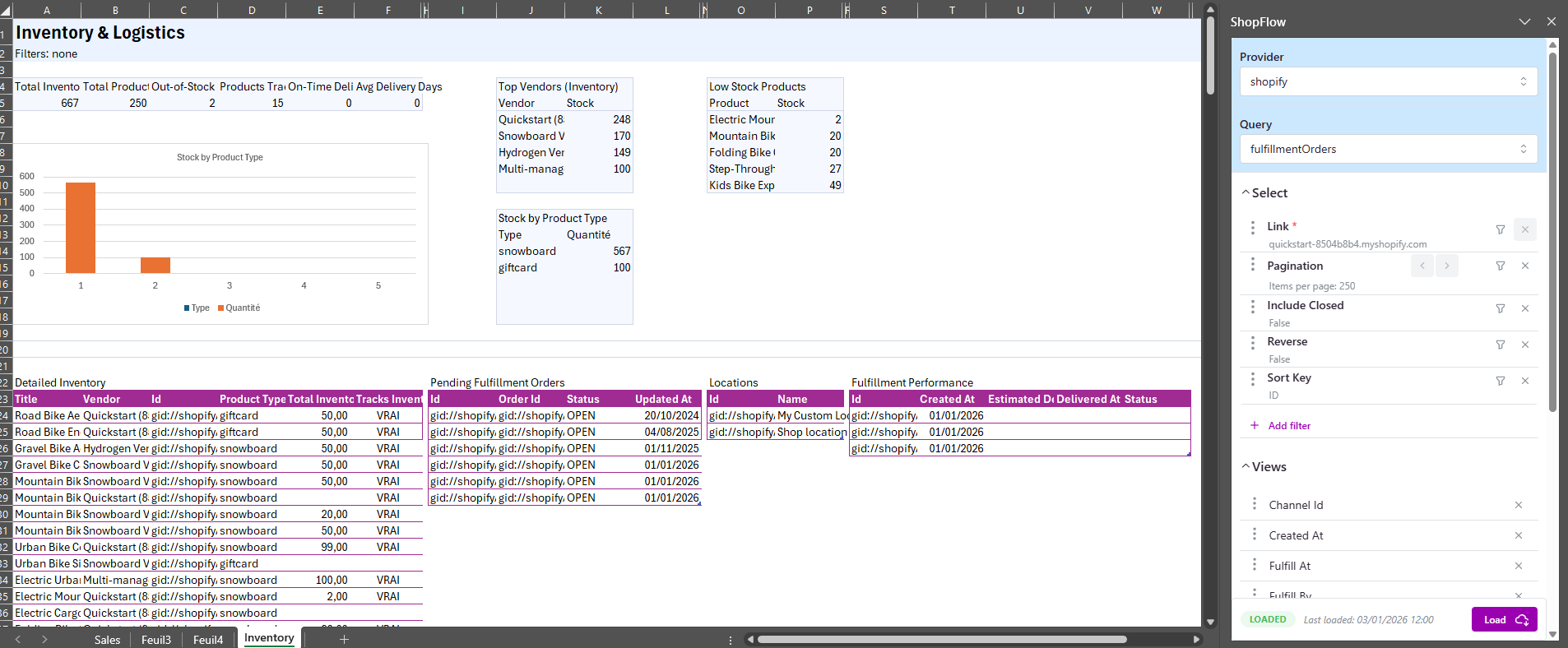Viewport: 1568px width, 648px height.
Task: Remove the Include Closed row
Action: click(x=1525, y=308)
